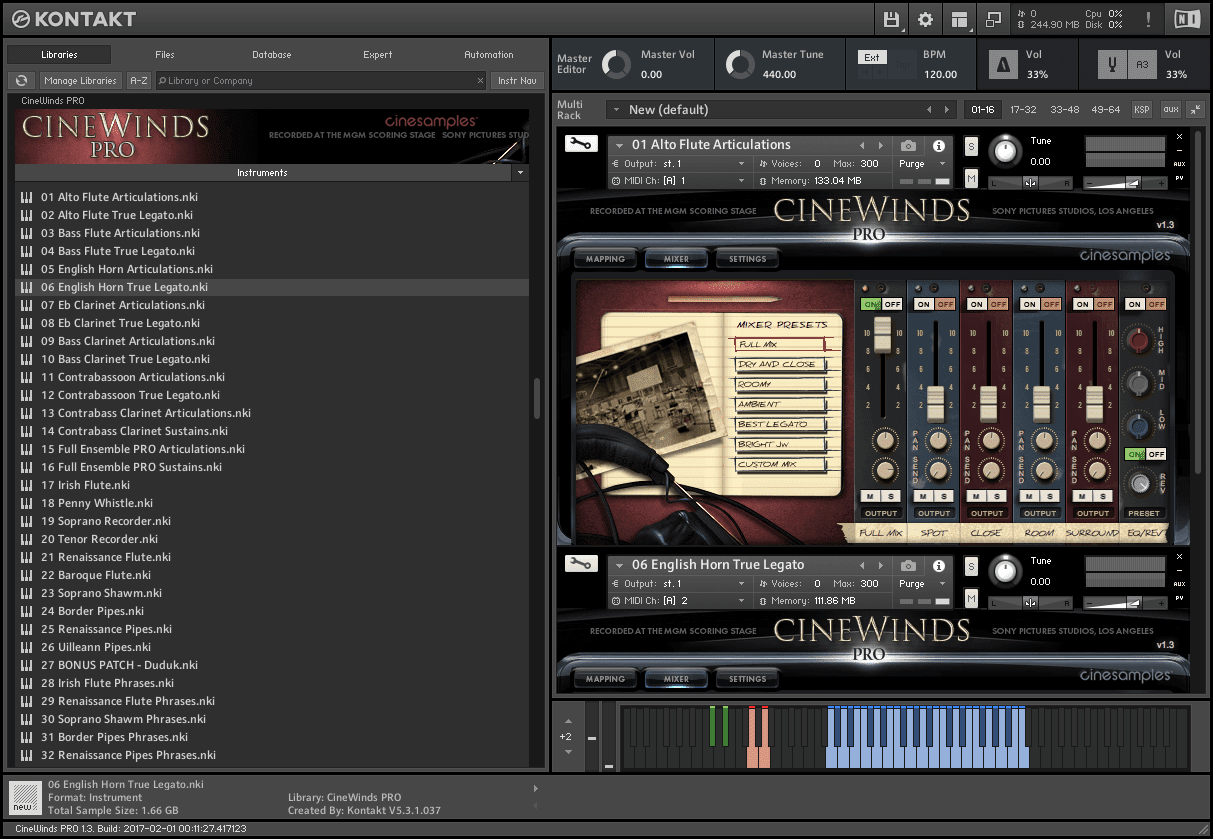Click the minimized view icon

coord(993,19)
